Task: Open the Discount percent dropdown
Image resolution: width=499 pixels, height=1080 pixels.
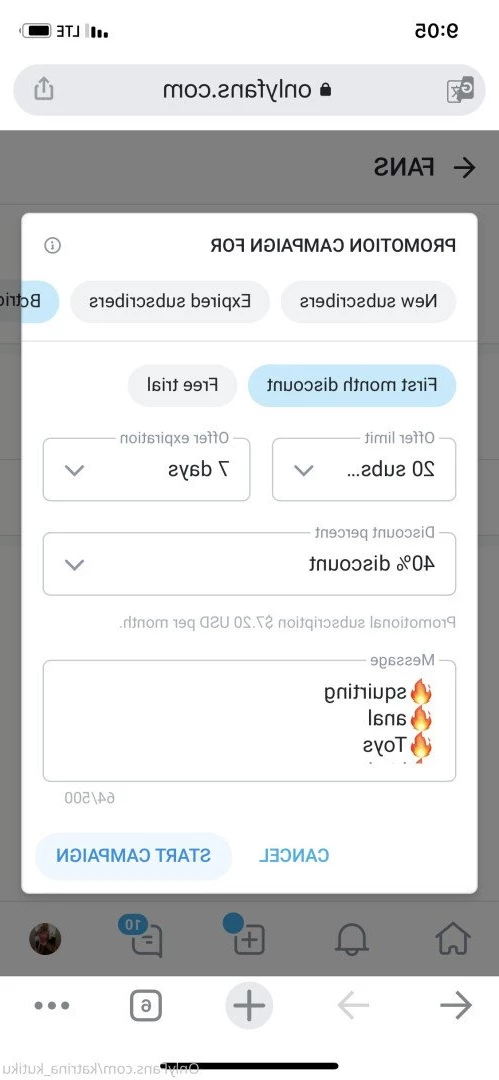Action: tap(249, 564)
